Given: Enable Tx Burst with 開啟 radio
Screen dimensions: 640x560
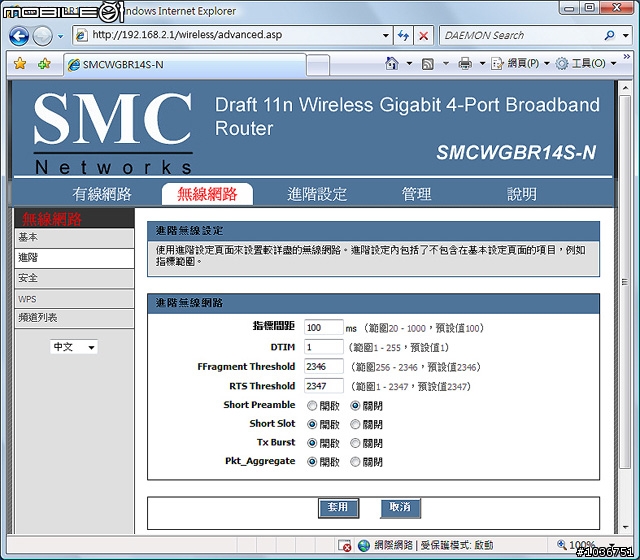Looking at the screenshot, I should coord(312,443).
